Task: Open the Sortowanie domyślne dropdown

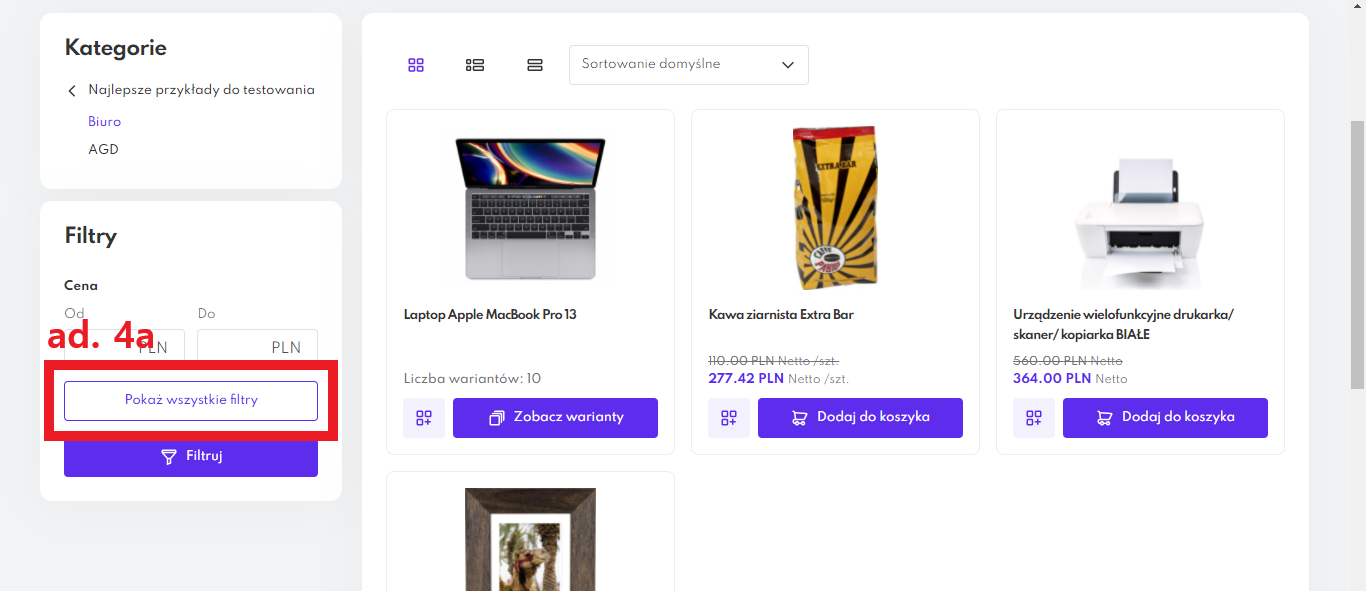Action: pyautogui.click(x=688, y=65)
